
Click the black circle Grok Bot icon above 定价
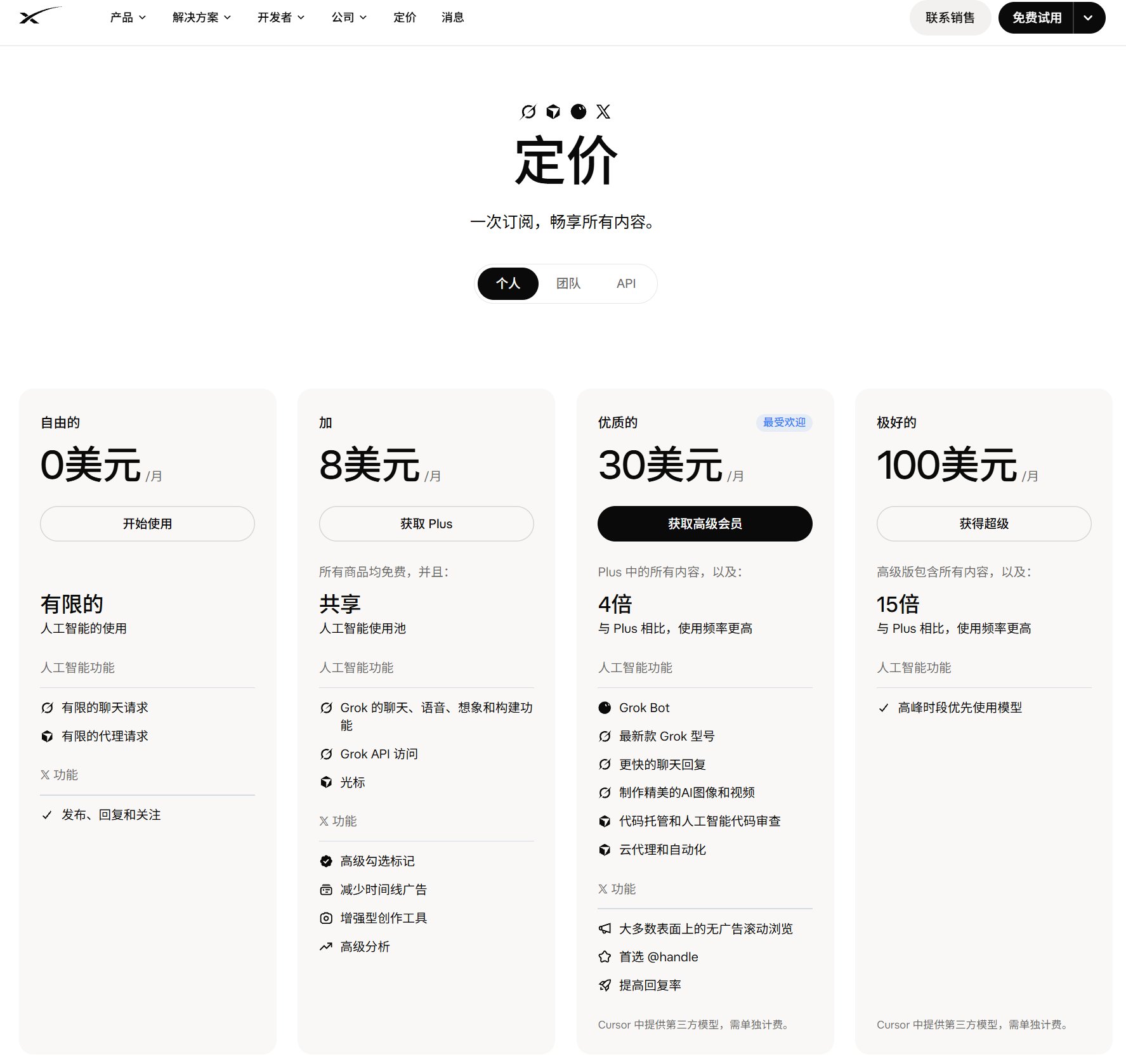[x=579, y=112]
